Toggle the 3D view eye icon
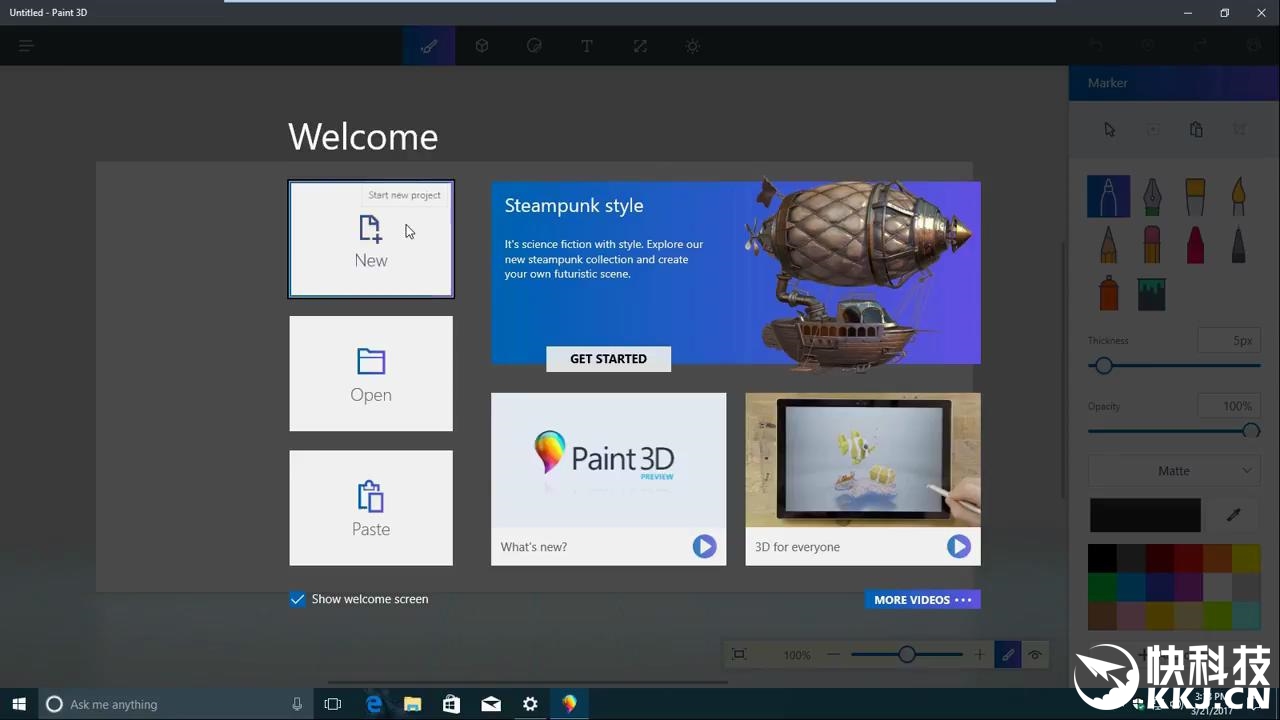Image resolution: width=1280 pixels, height=720 pixels. [x=1035, y=655]
